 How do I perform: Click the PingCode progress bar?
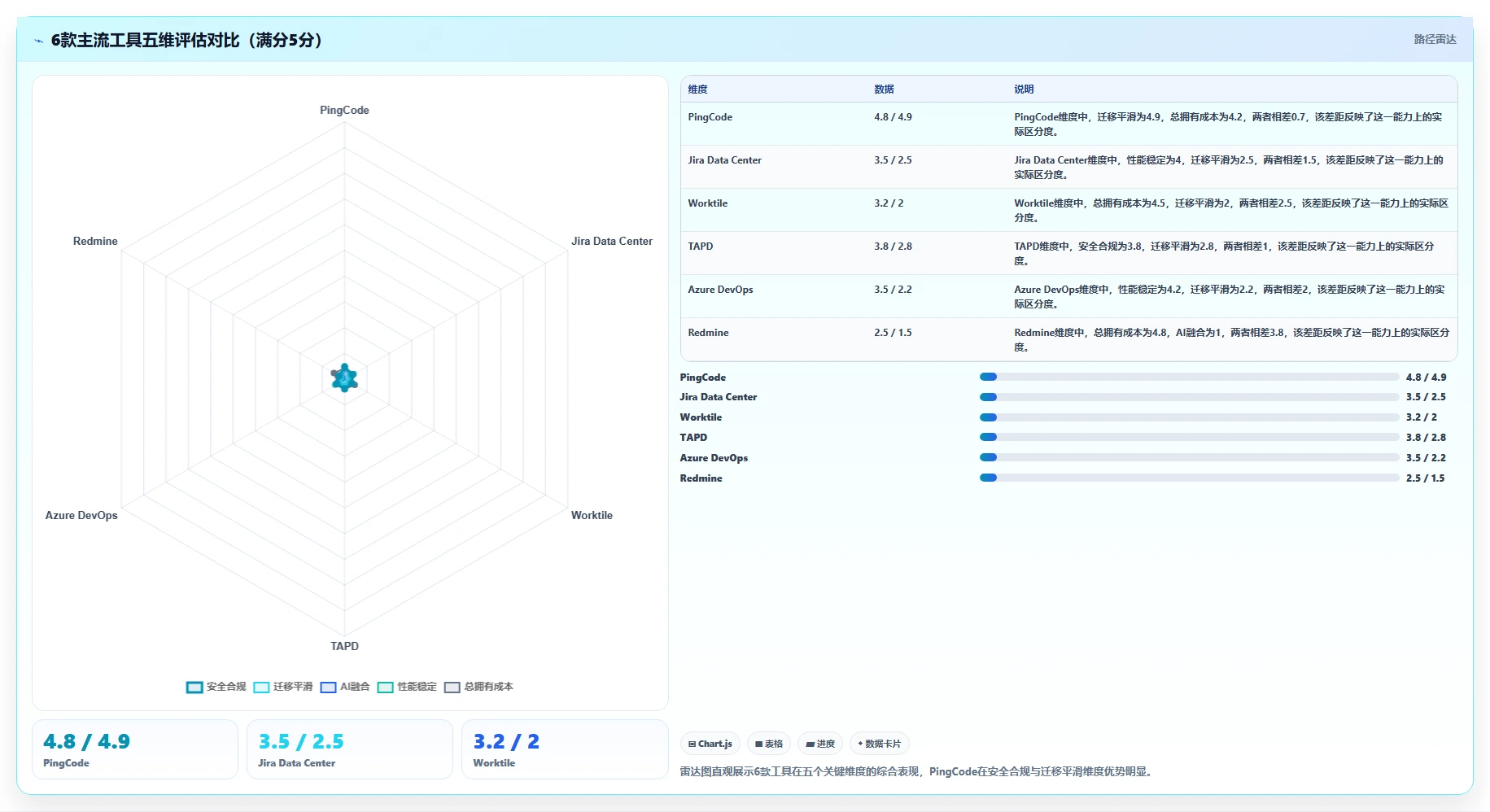click(x=1189, y=377)
